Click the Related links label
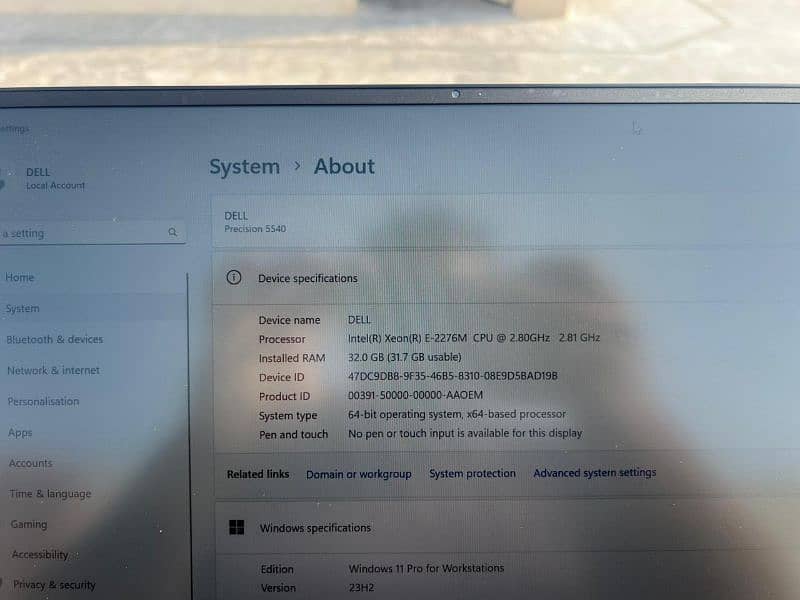 click(258, 474)
